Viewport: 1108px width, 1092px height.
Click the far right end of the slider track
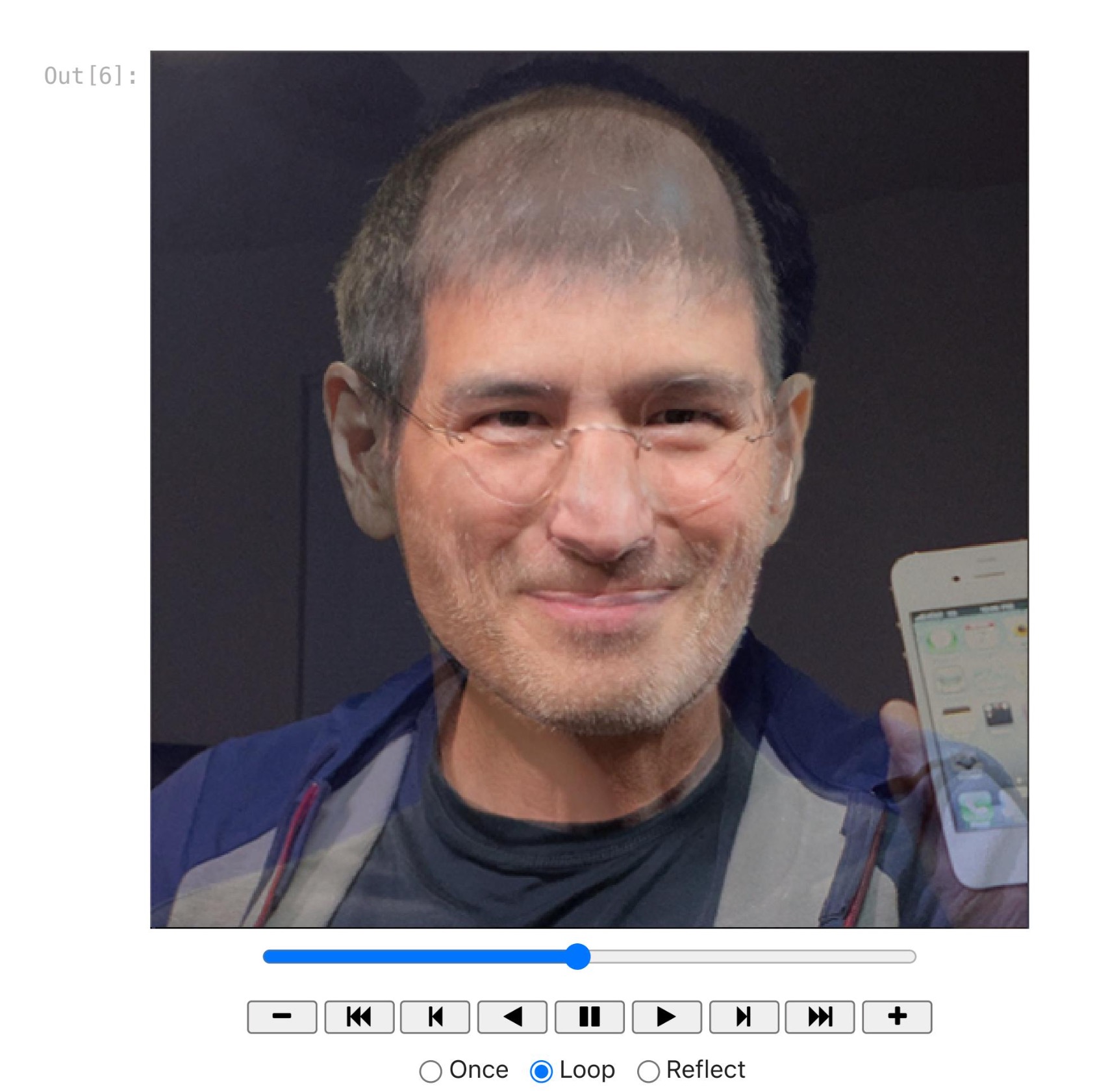[x=906, y=957]
